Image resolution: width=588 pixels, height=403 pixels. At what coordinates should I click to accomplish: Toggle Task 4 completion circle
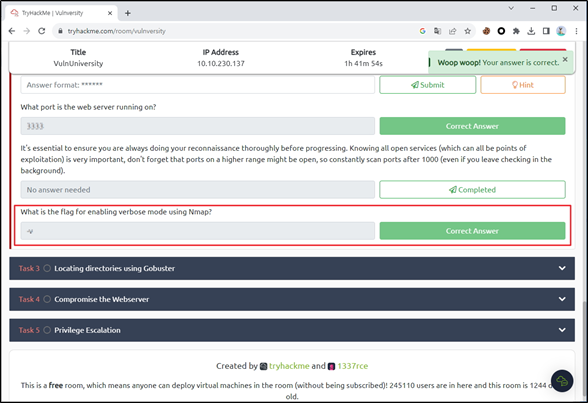coord(47,299)
